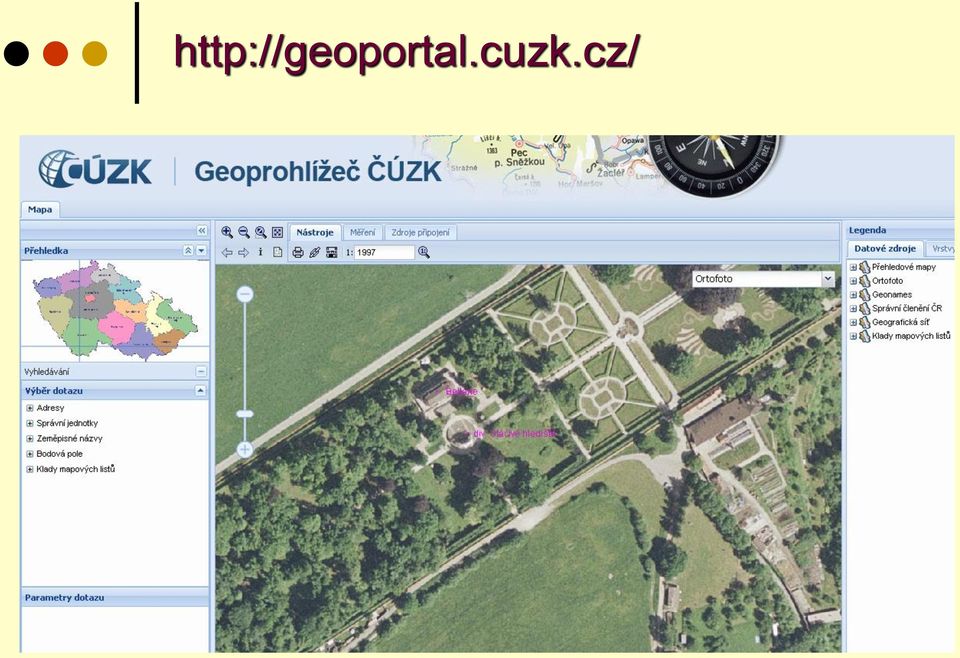Click the layer icon beside Geografická síť
Screen dimensions: 960x658
864,322
